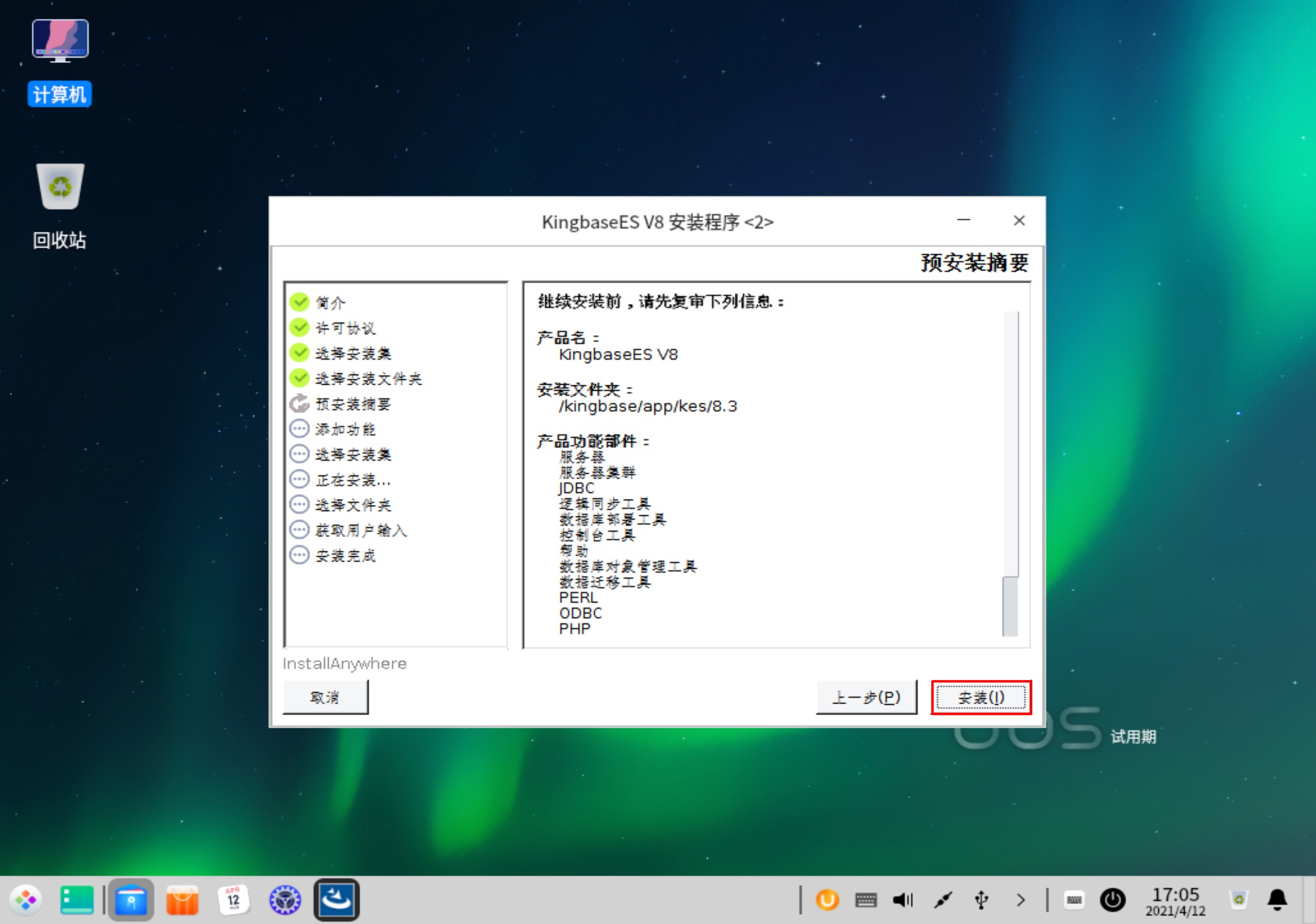Screen dimensions: 1316x924
Task: Open the orange app store dock icon
Action: [x=182, y=900]
